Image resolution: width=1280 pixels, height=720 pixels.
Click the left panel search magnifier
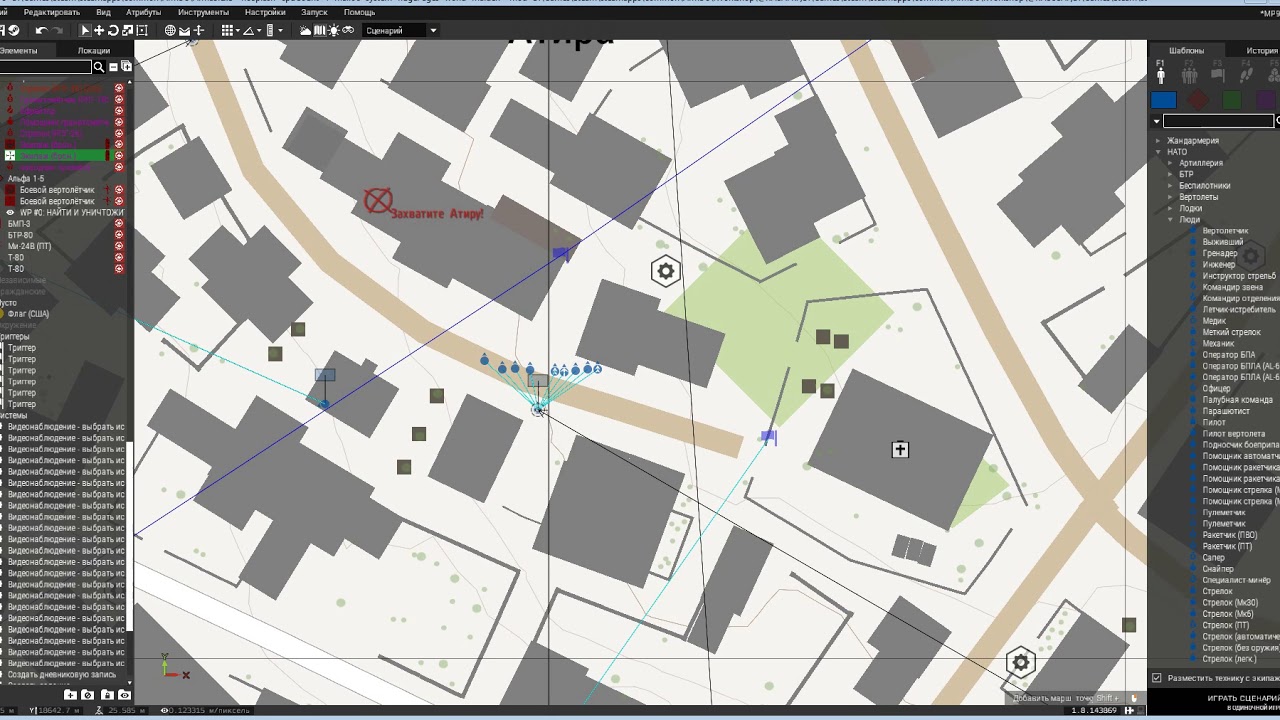tap(99, 67)
